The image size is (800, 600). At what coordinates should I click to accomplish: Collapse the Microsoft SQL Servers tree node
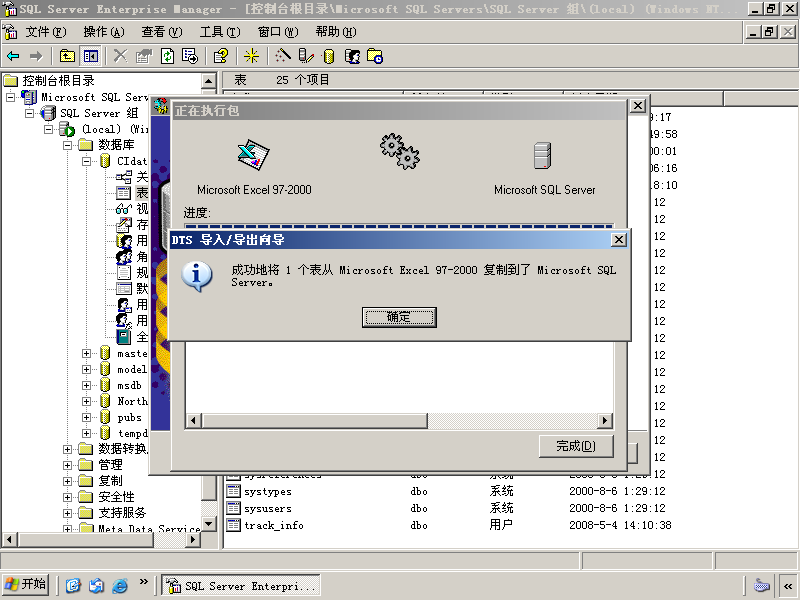(x=11, y=97)
